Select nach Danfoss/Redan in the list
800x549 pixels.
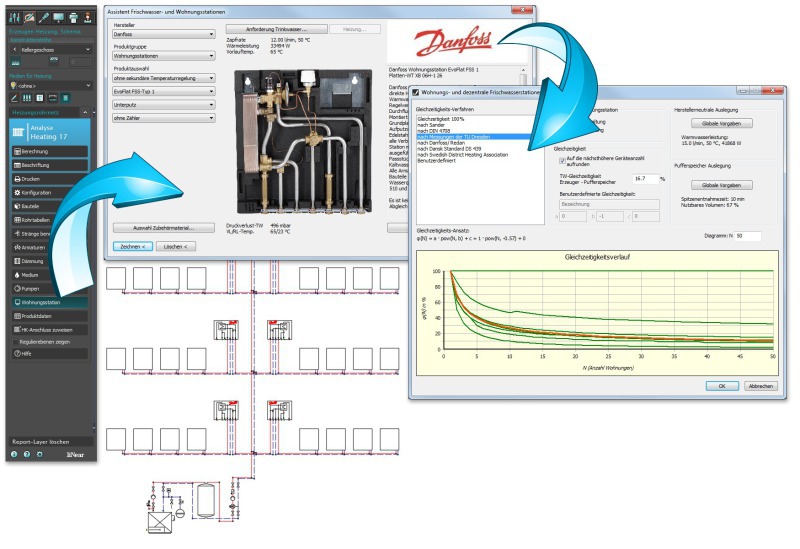tap(441, 143)
